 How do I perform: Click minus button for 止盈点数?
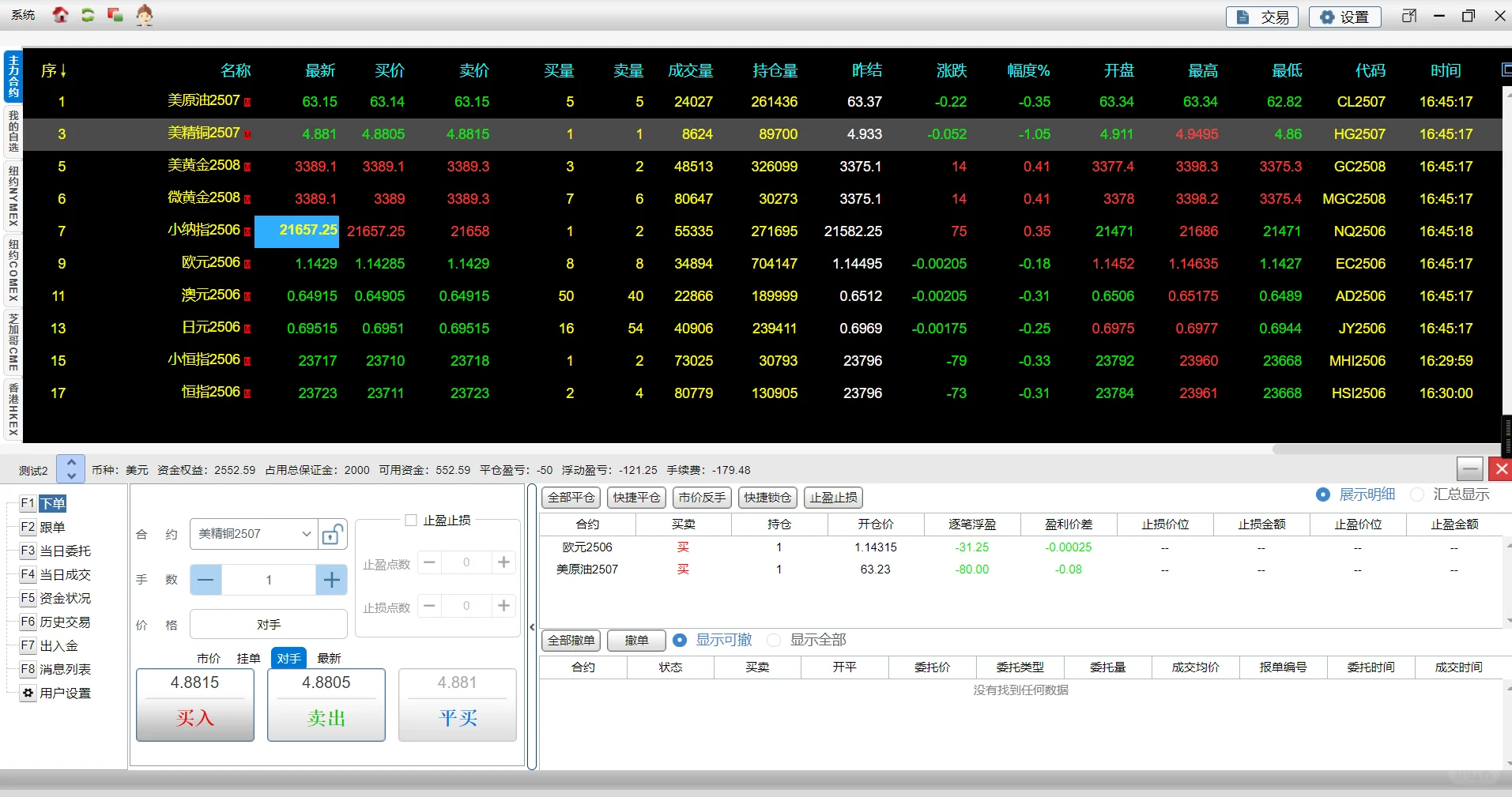click(x=429, y=562)
